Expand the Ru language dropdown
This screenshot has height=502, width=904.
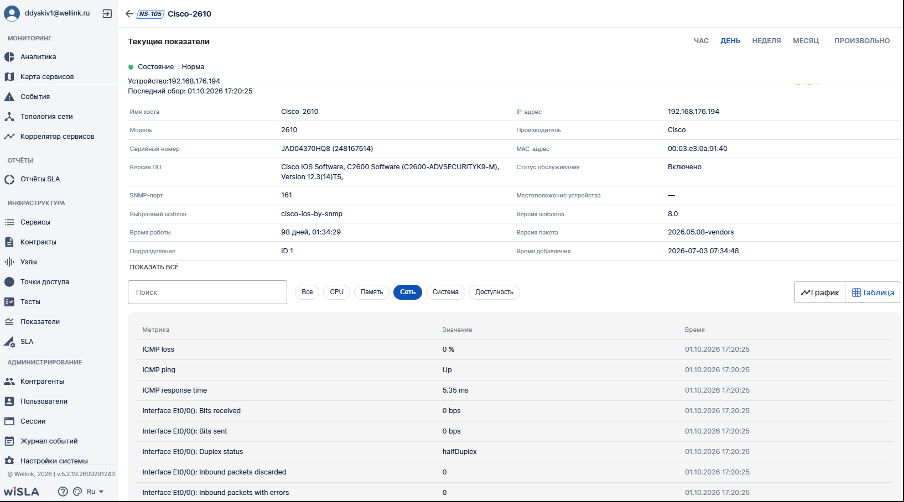[95, 492]
